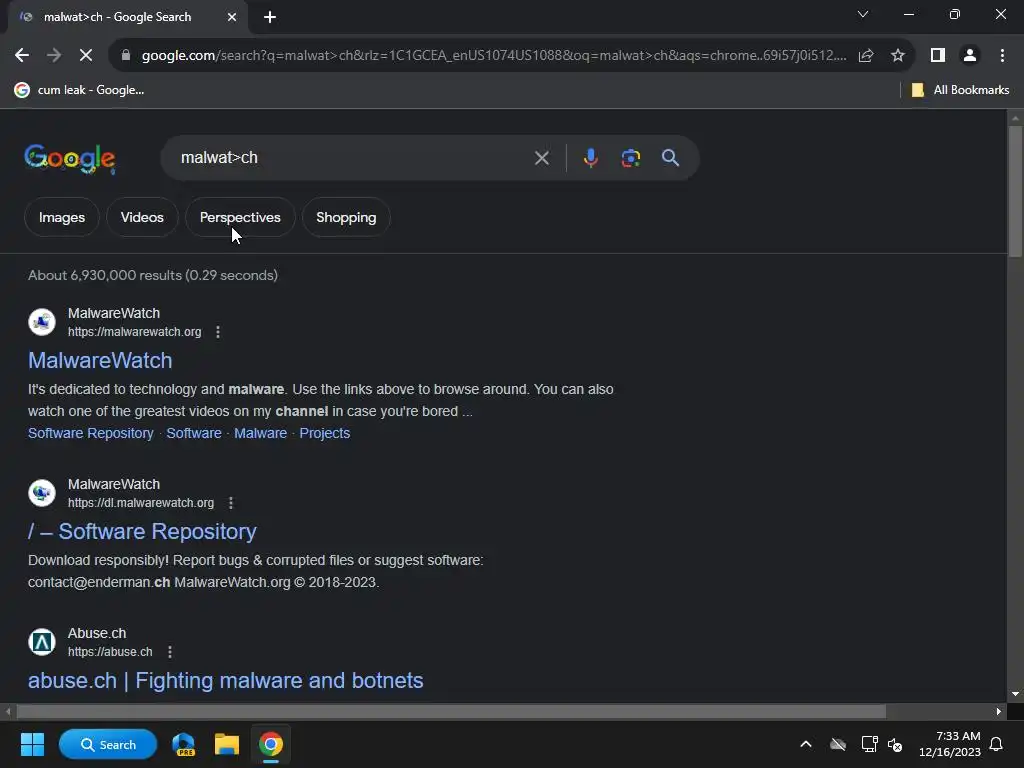This screenshot has width=1024, height=768.
Task: Expand the tab search dropdown
Action: coord(863,14)
